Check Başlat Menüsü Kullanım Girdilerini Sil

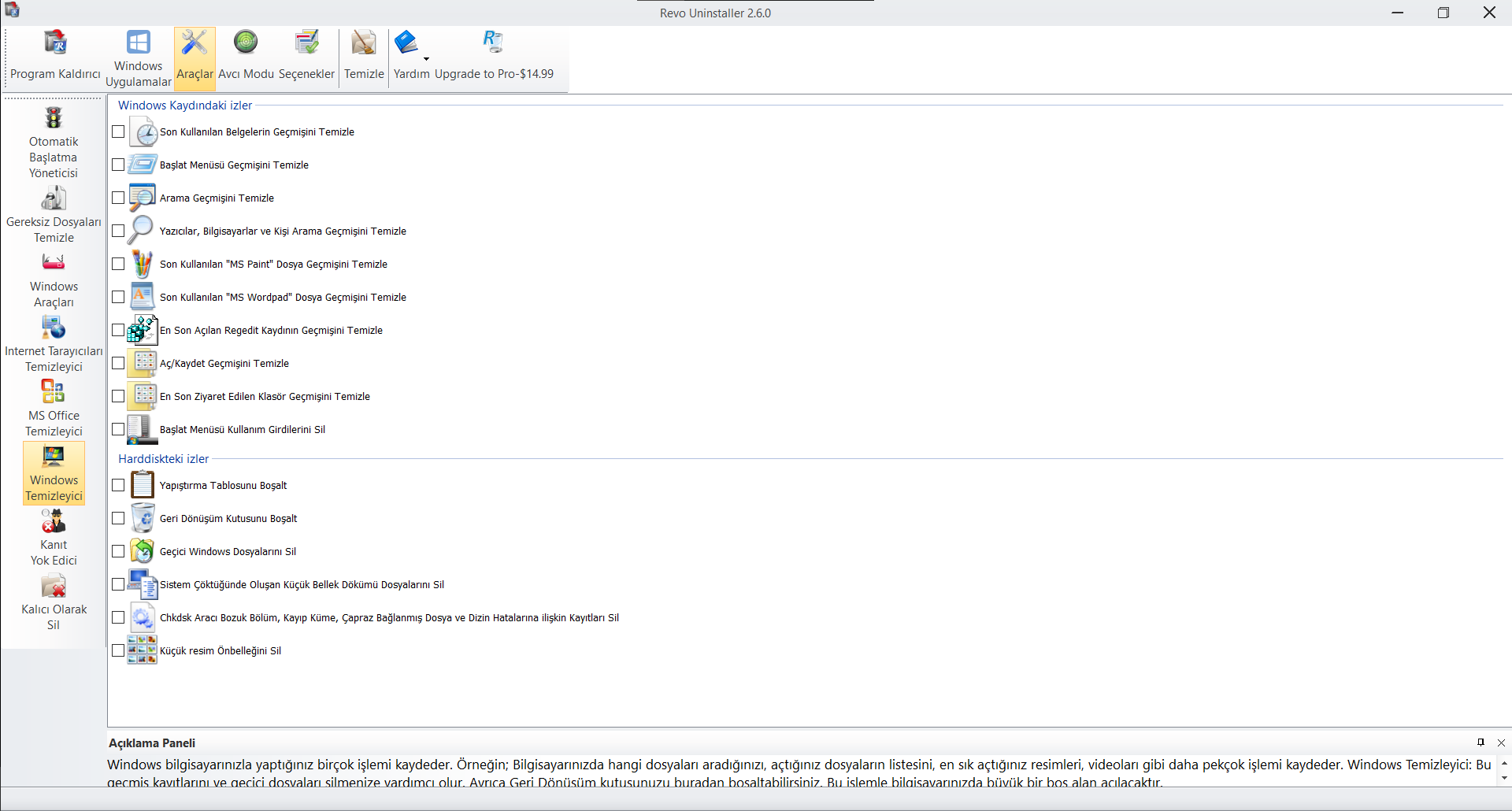118,429
